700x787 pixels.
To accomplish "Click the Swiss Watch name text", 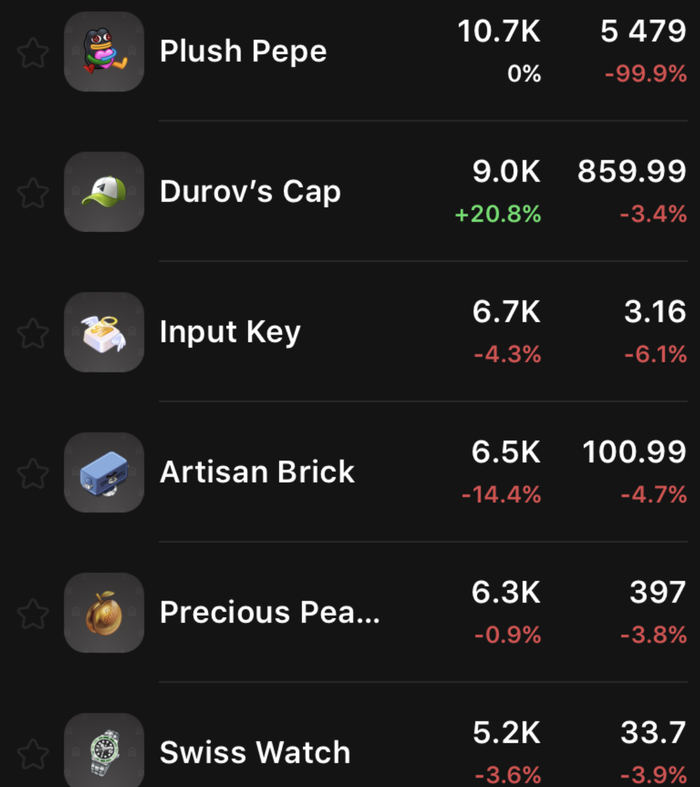I will click(255, 752).
